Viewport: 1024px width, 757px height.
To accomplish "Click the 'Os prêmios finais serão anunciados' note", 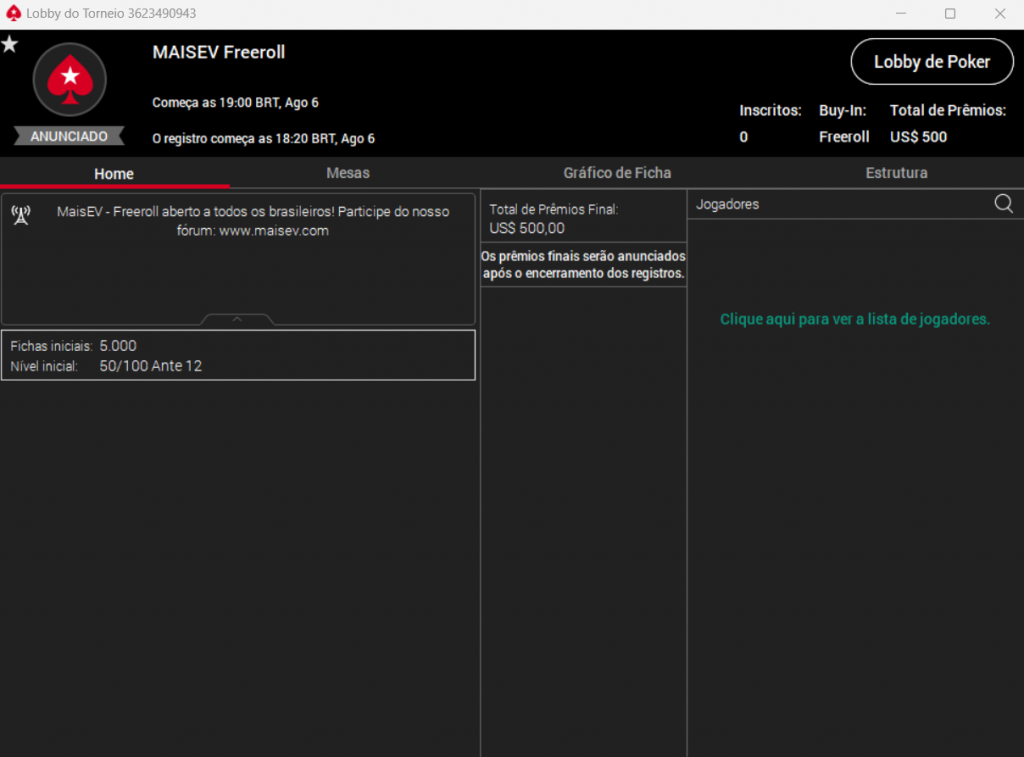I will [583, 265].
